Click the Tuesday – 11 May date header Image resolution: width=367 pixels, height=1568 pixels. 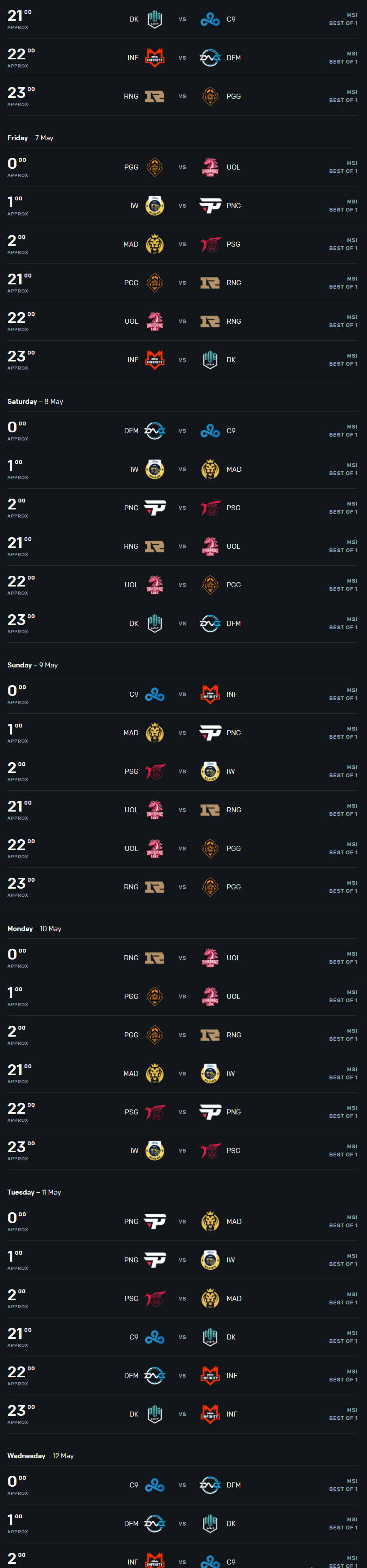coord(34,1192)
